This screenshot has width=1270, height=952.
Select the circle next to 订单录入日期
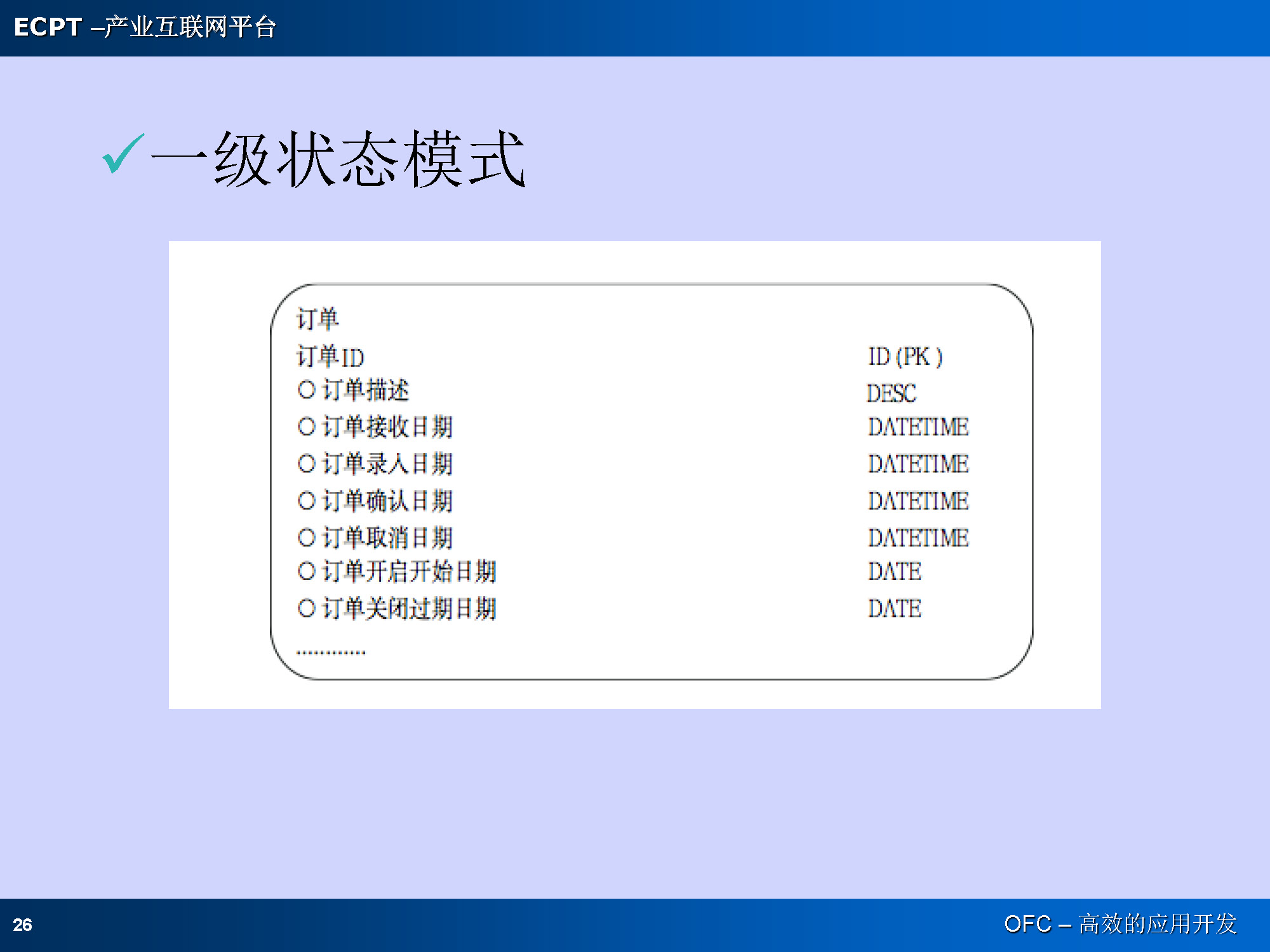307,463
